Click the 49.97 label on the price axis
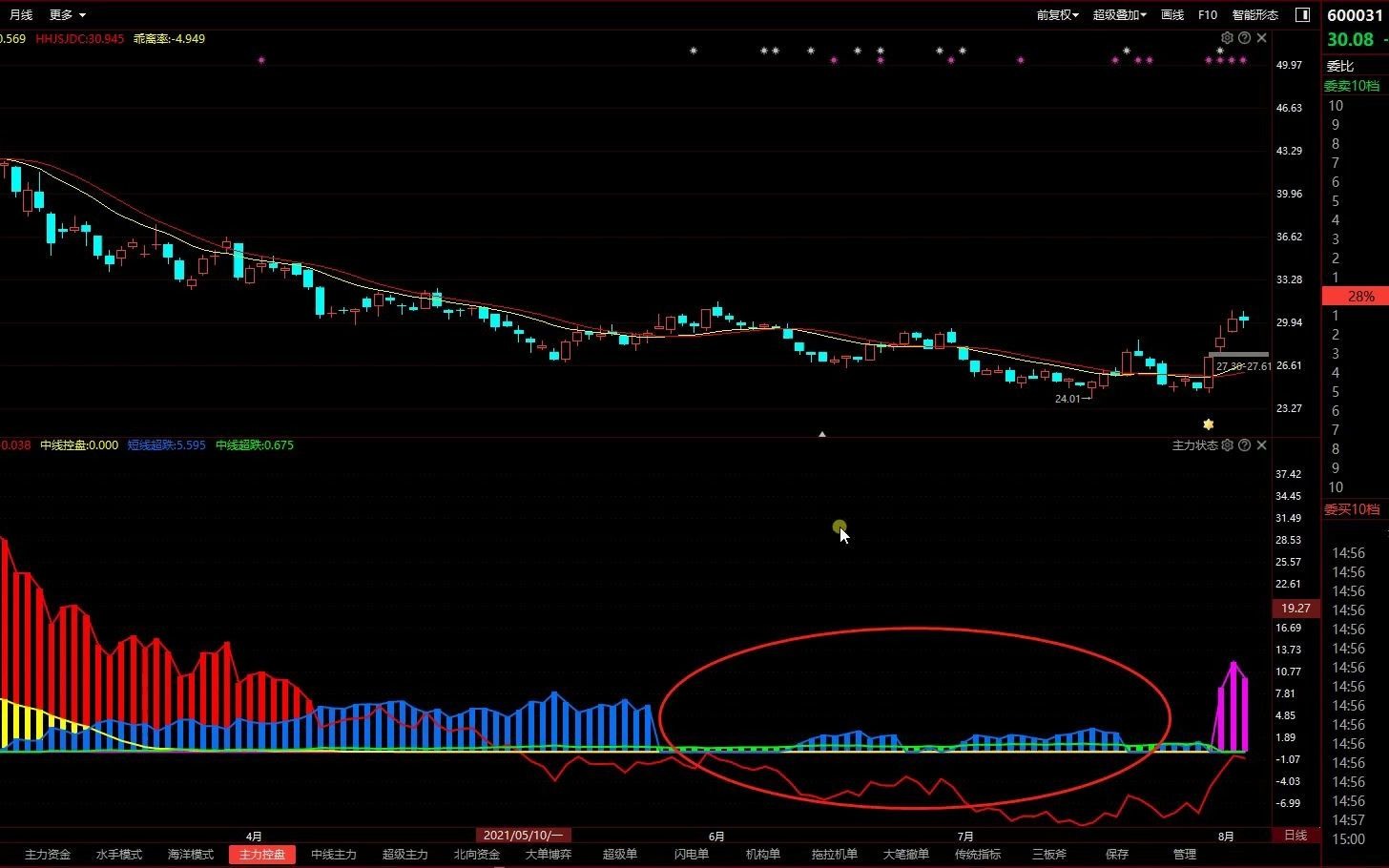 1289,65
